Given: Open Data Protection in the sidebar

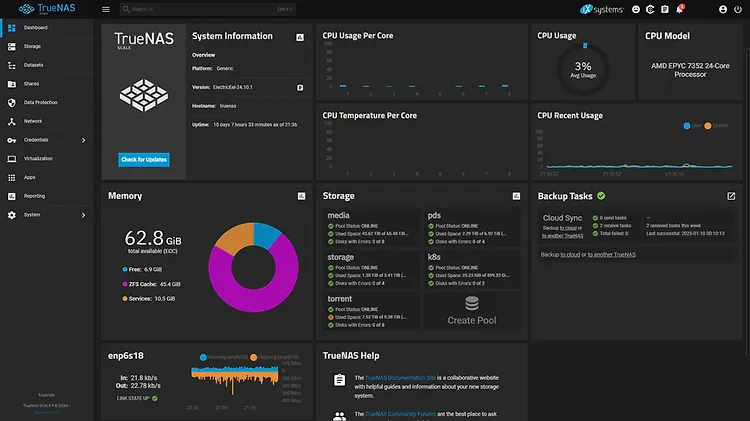Looking at the screenshot, I should (x=41, y=102).
